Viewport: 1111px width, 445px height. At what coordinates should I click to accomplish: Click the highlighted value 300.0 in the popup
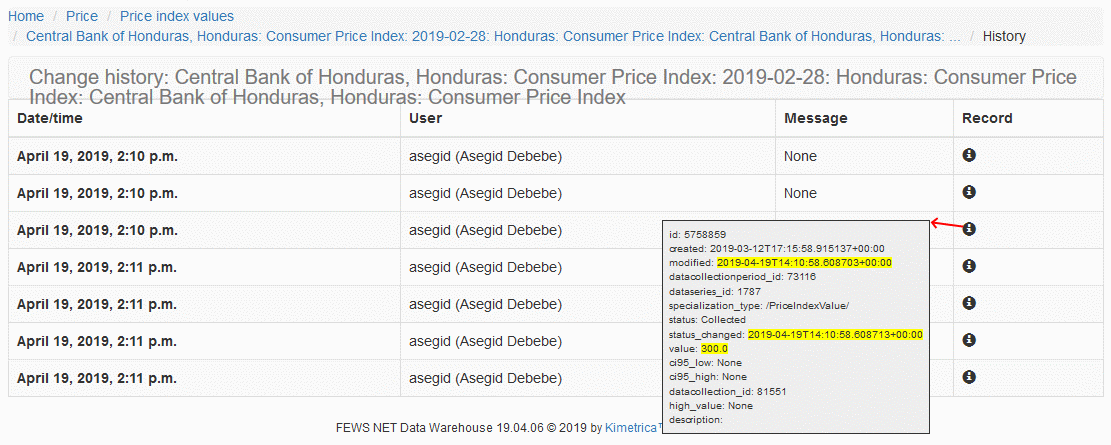point(714,348)
